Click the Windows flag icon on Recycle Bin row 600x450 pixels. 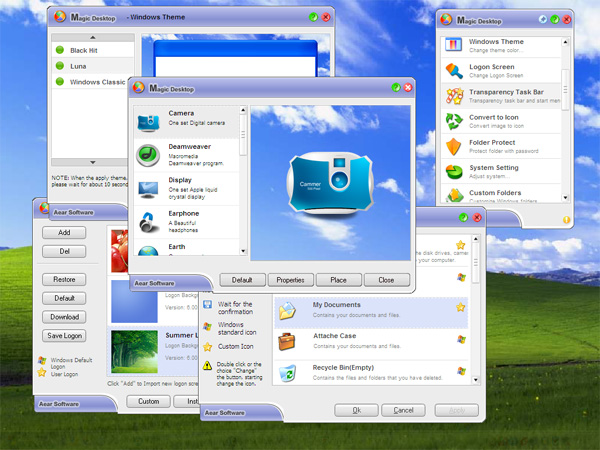click(461, 371)
